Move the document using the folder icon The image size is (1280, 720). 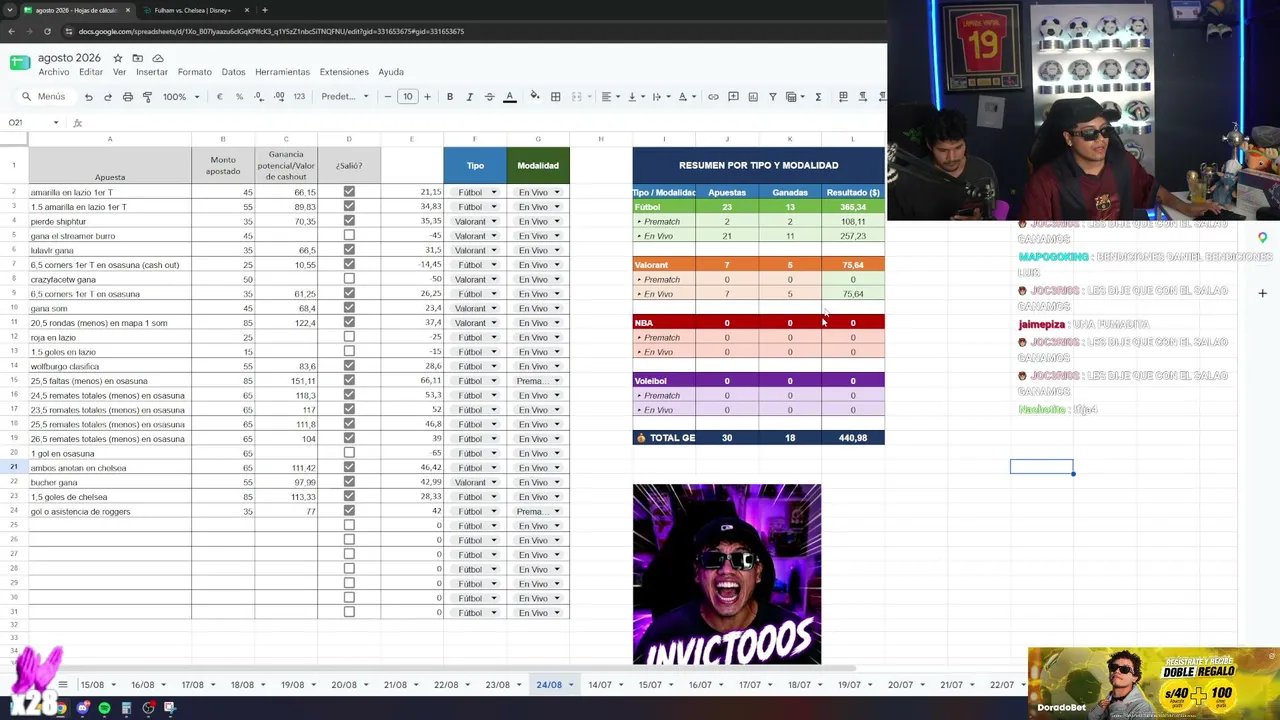137,58
